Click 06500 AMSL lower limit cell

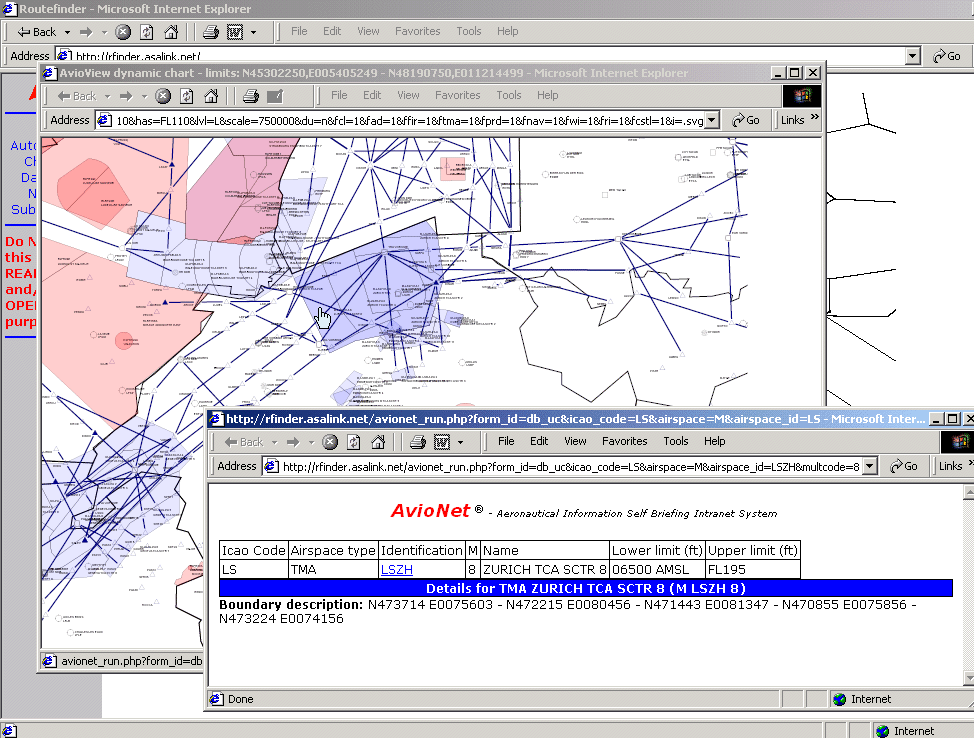click(658, 570)
